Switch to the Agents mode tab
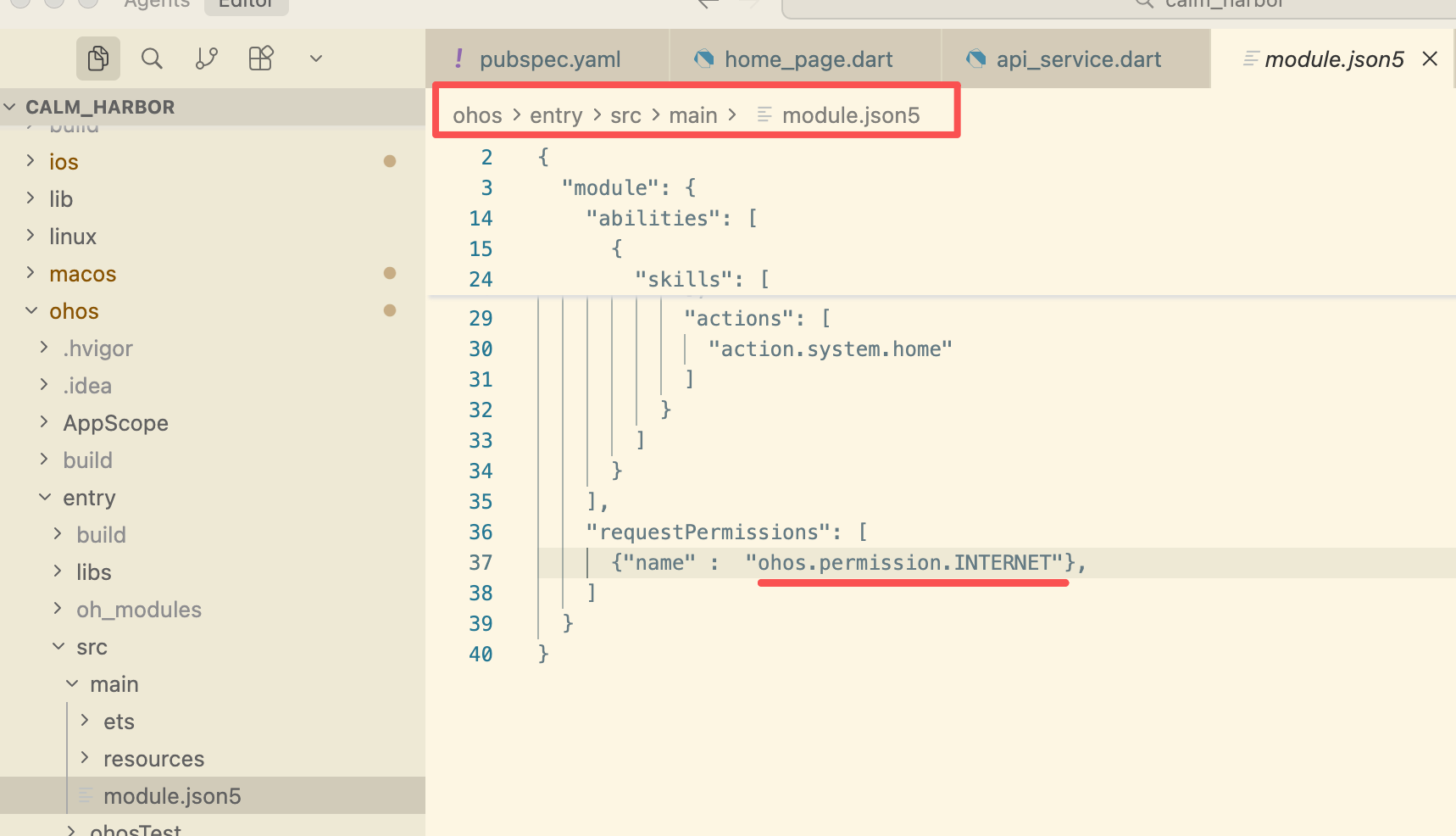 [156, 5]
